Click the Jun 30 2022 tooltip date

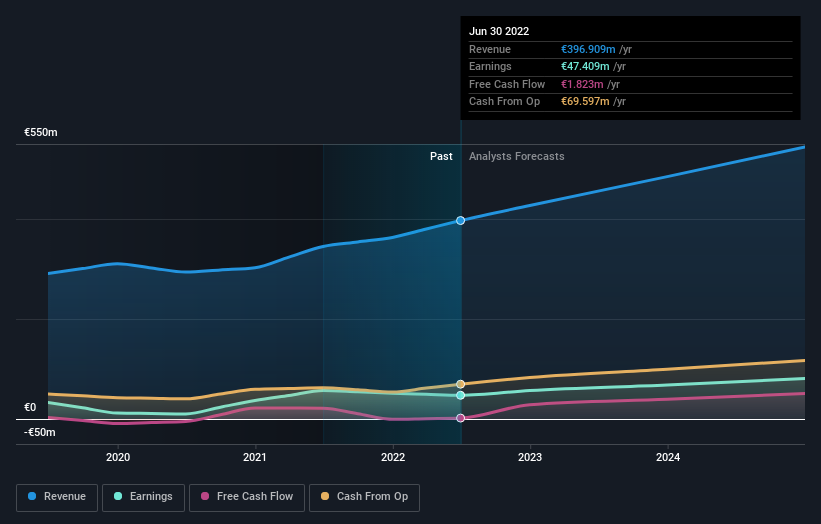(499, 31)
